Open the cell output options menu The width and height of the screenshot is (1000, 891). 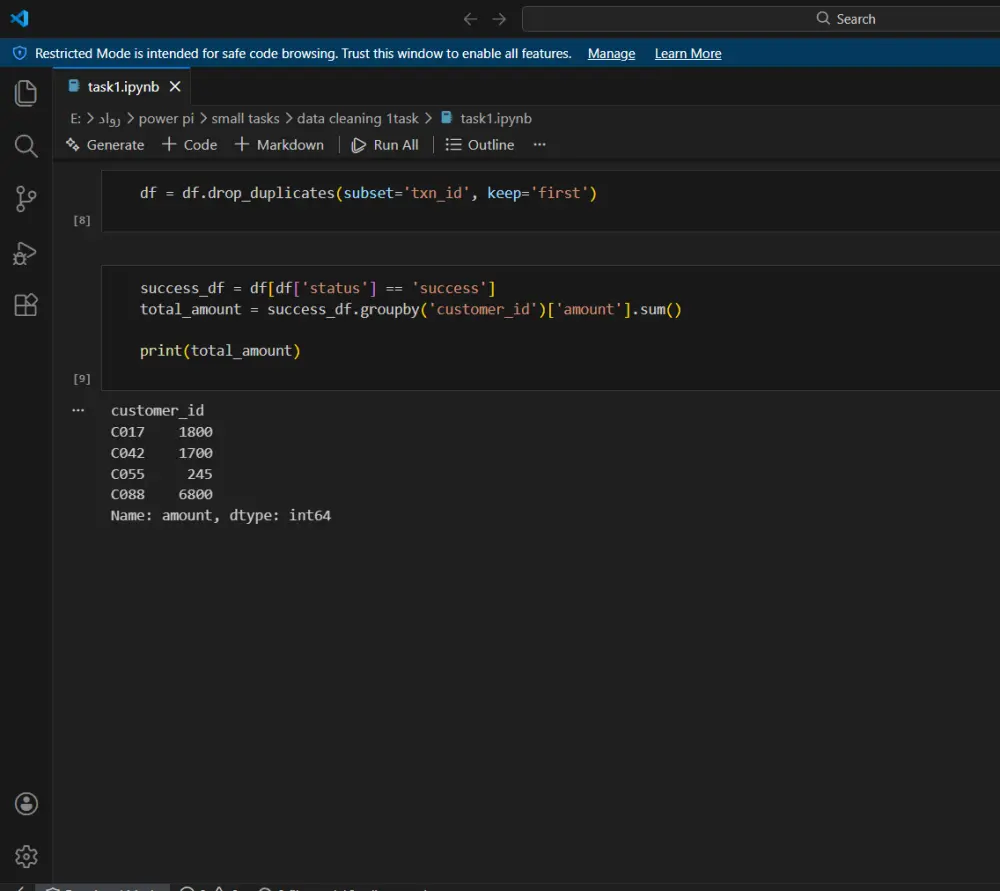click(x=78, y=409)
